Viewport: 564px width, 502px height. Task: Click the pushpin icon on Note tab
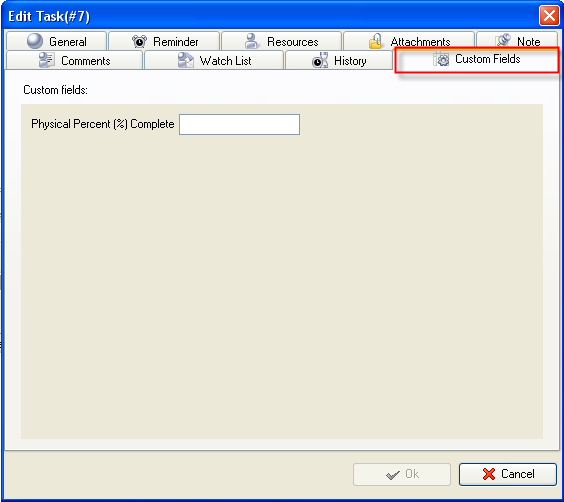click(503, 41)
